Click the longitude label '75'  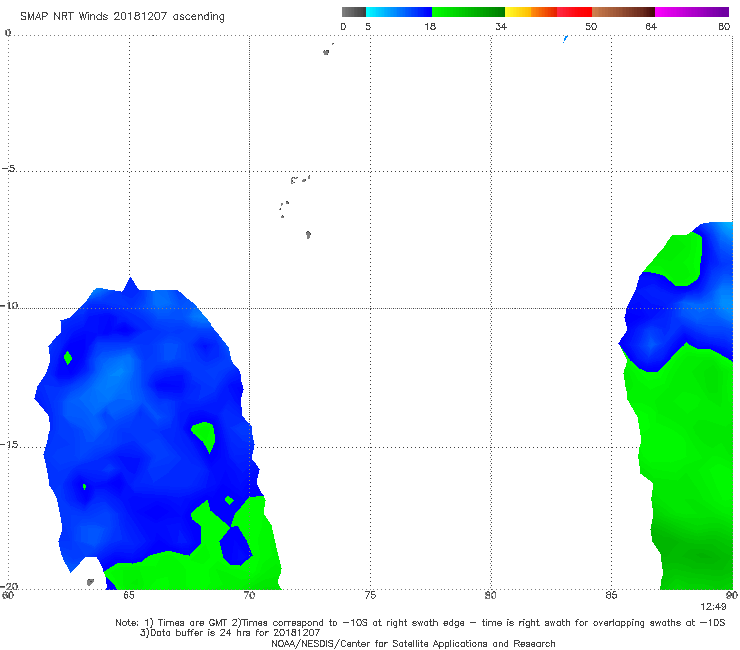click(370, 595)
